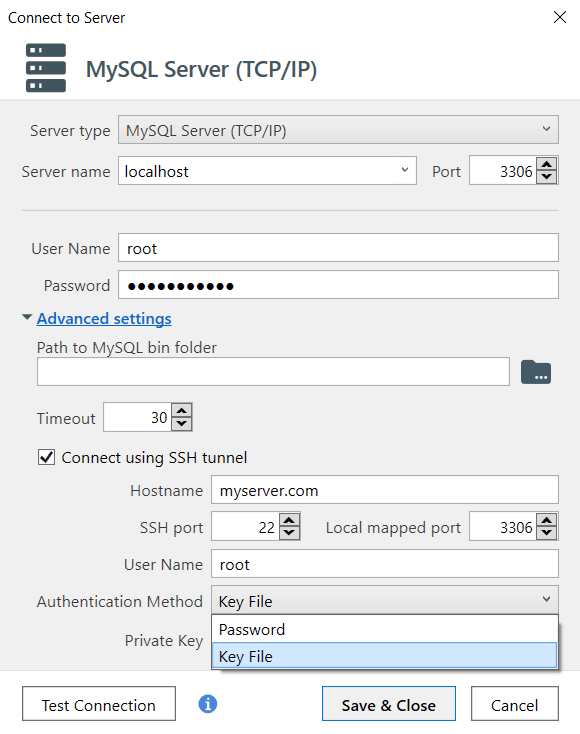Open the Server type dropdown

coord(338,130)
